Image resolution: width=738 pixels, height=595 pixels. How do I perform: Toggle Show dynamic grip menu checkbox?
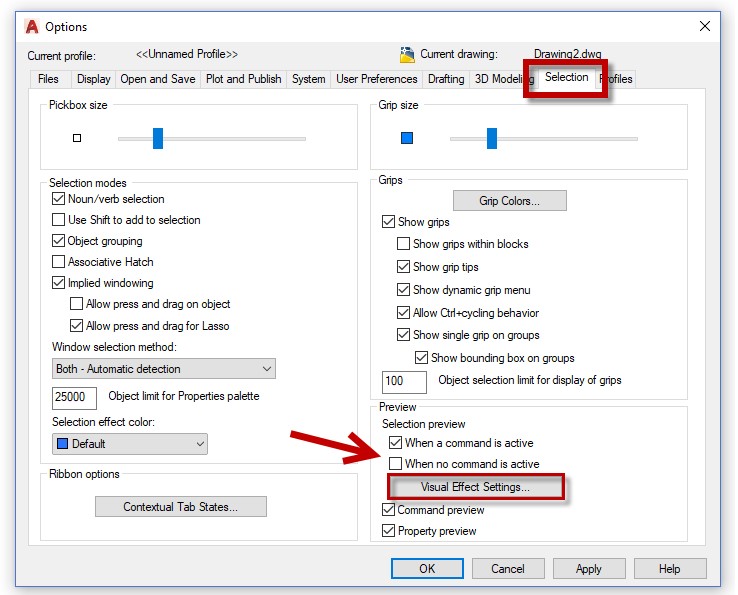(x=403, y=289)
